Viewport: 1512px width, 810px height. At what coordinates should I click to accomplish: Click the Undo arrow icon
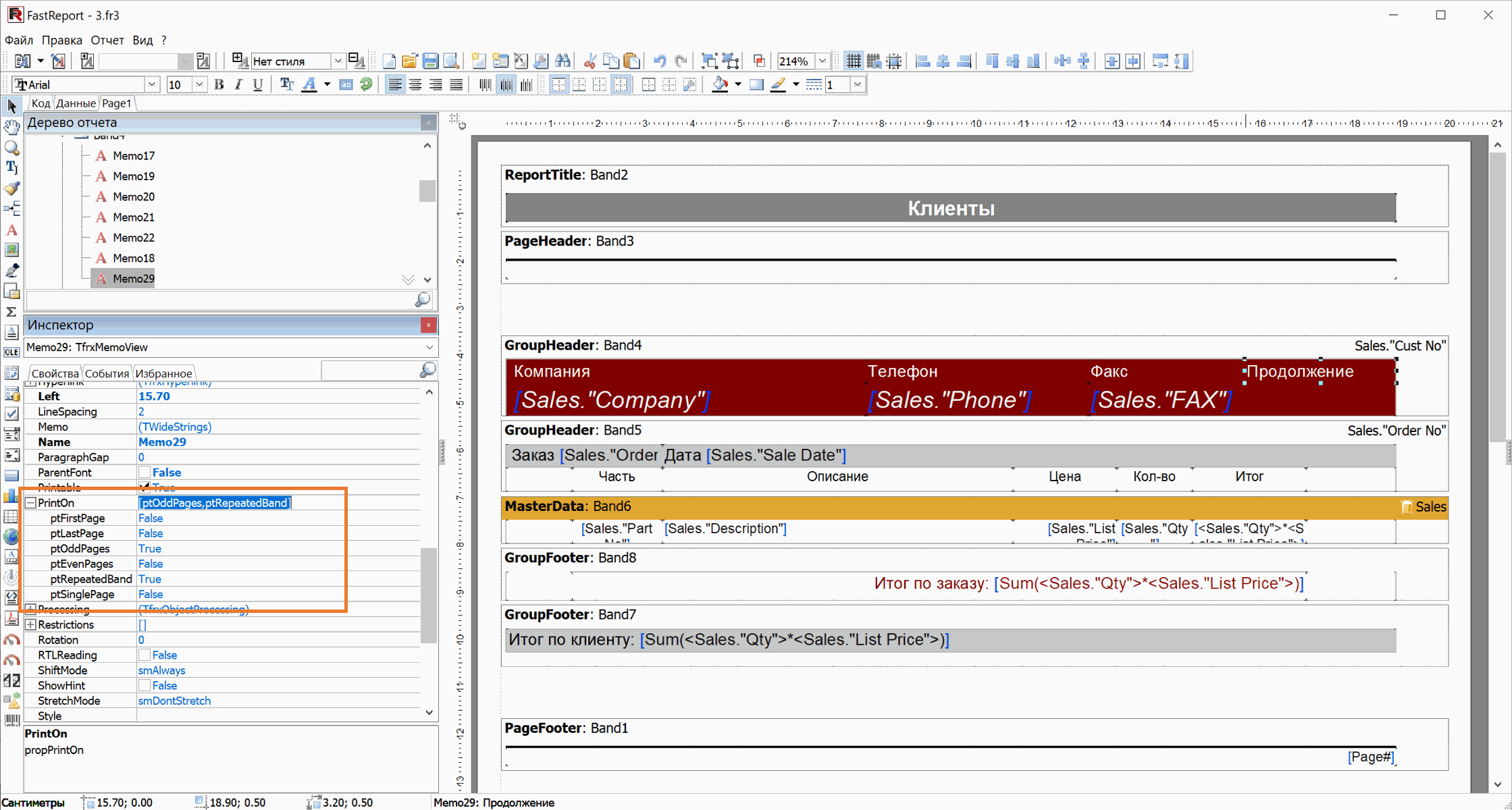pos(659,61)
